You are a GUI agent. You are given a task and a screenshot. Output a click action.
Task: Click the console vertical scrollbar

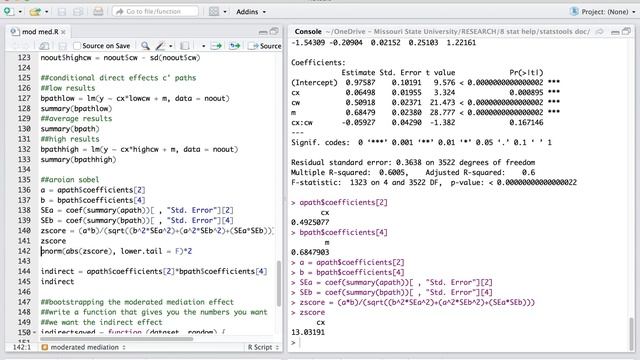tap(632, 333)
